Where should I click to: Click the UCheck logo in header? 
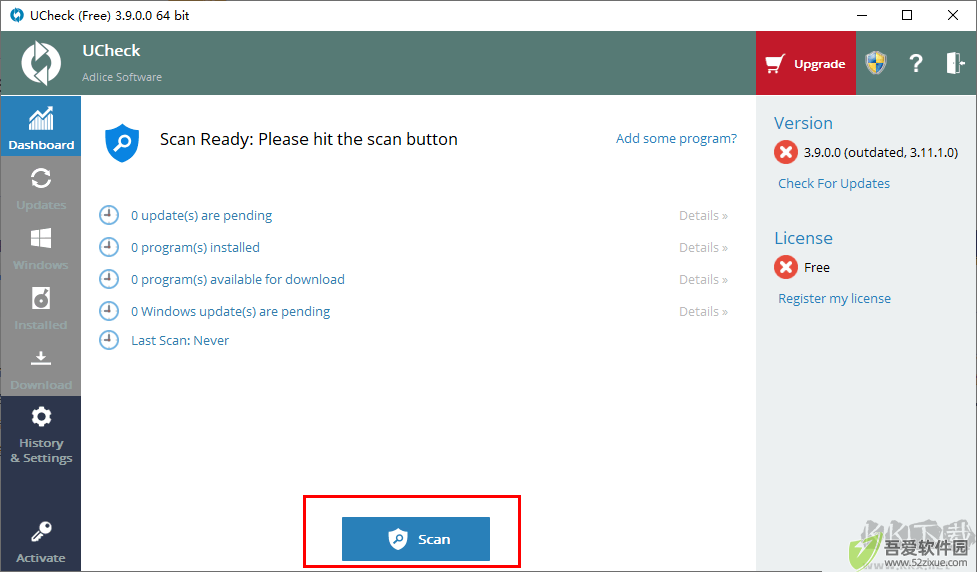tap(41, 63)
